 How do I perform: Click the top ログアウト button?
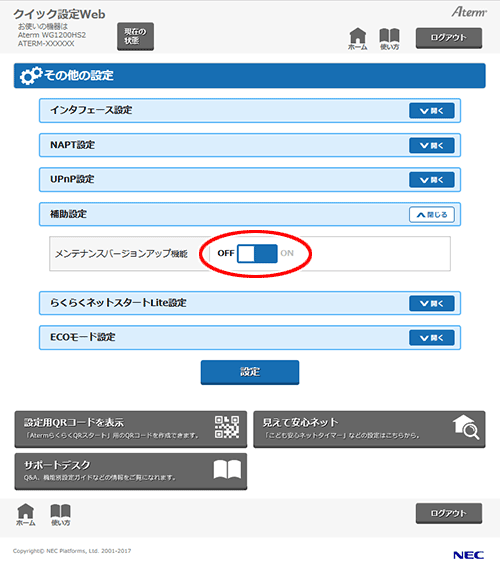(x=449, y=38)
